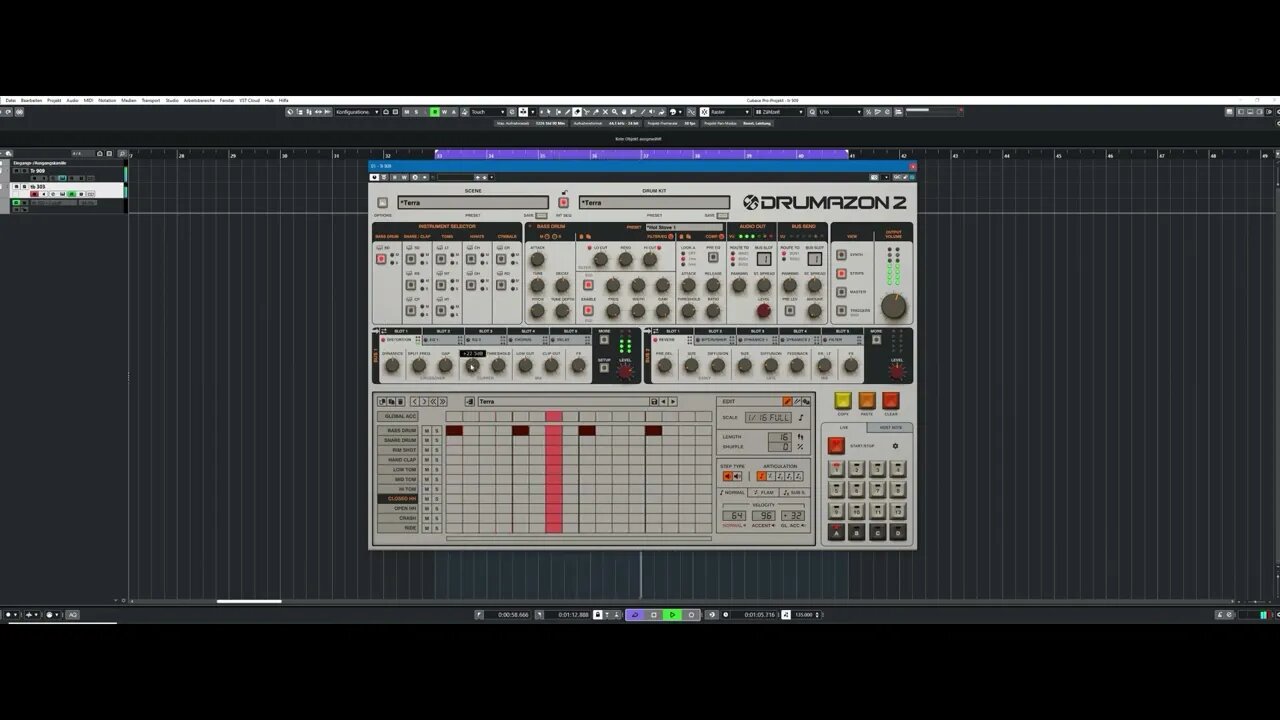Open the Scale 1/16 FULL selector
This screenshot has width=1280, height=720.
tap(768, 417)
